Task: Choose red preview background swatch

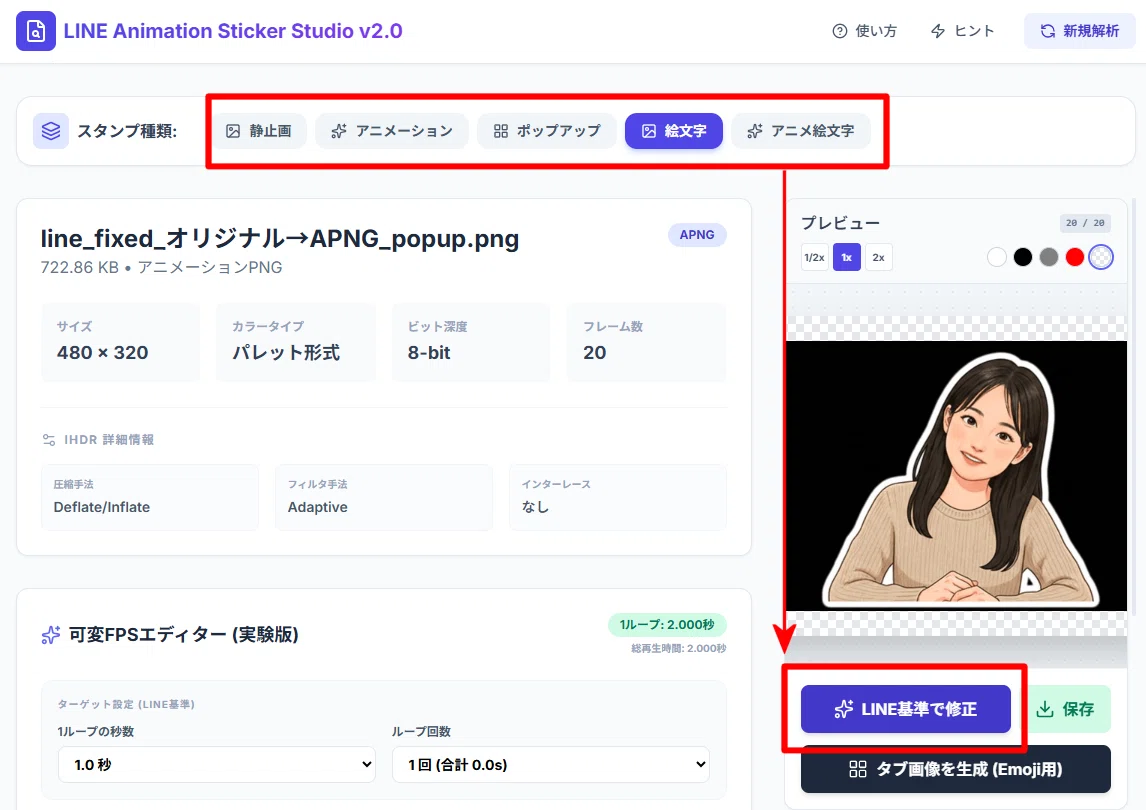Action: point(1074,257)
